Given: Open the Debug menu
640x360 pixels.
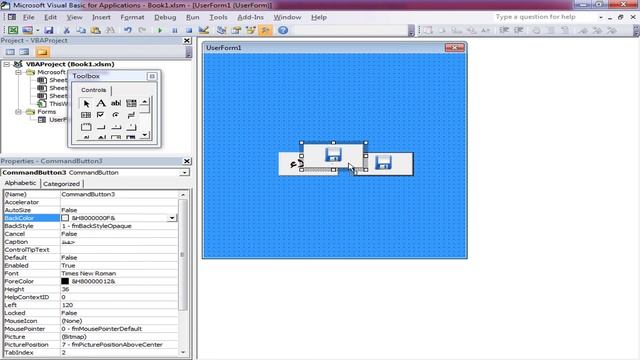Looking at the screenshot, I should point(165,17).
